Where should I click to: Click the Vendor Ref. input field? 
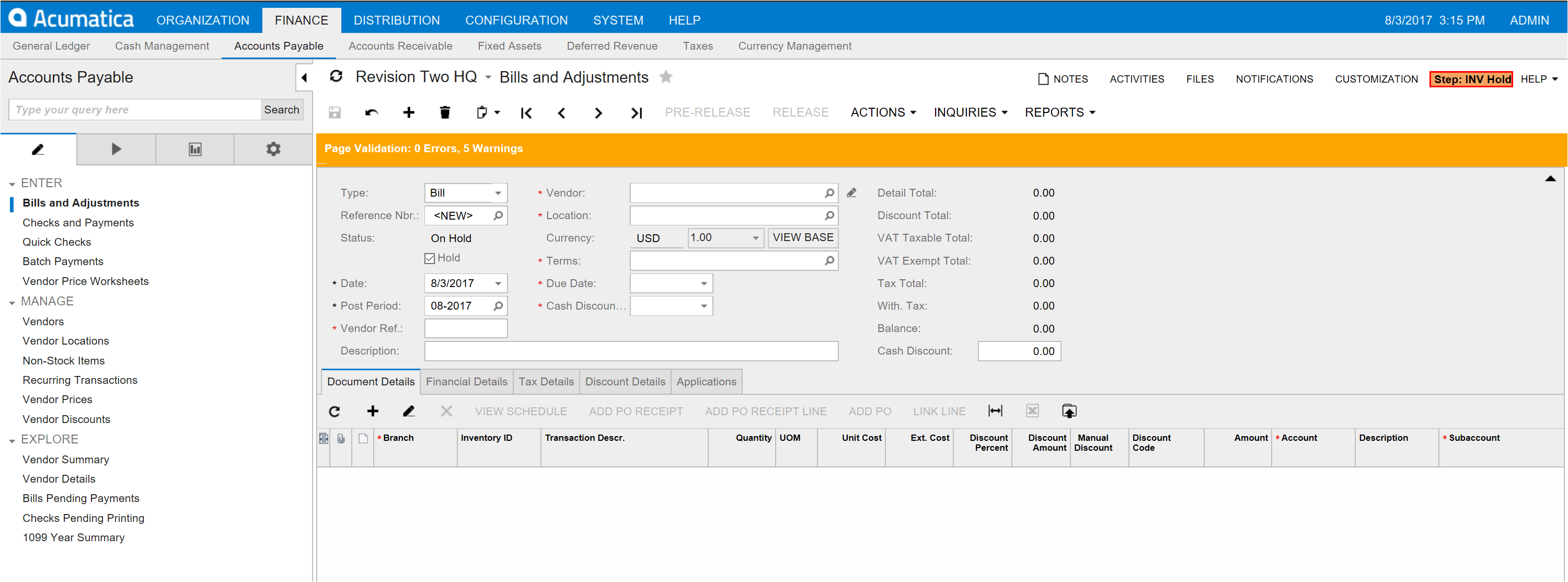[x=466, y=329]
